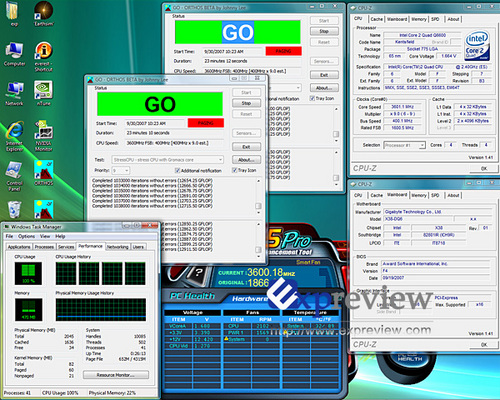Click the question mark help icon in EasyTune

(198, 273)
